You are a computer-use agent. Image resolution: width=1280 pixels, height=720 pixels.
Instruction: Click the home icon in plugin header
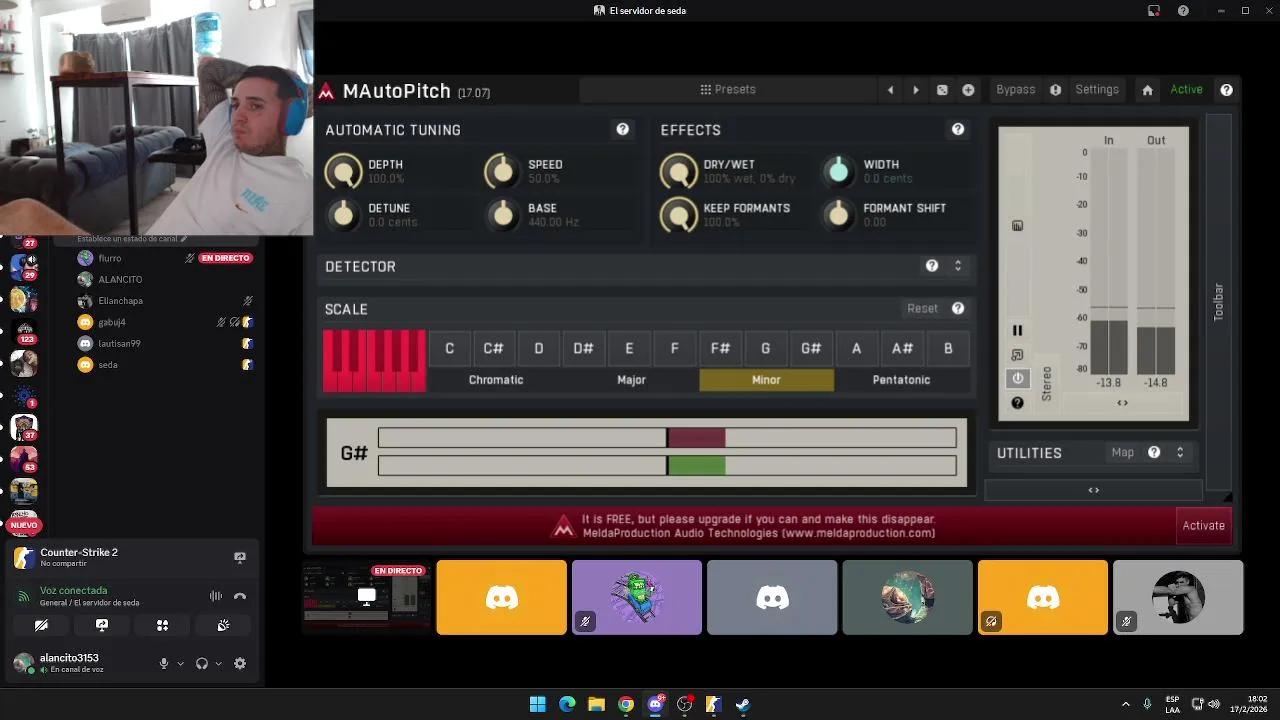click(x=1147, y=90)
